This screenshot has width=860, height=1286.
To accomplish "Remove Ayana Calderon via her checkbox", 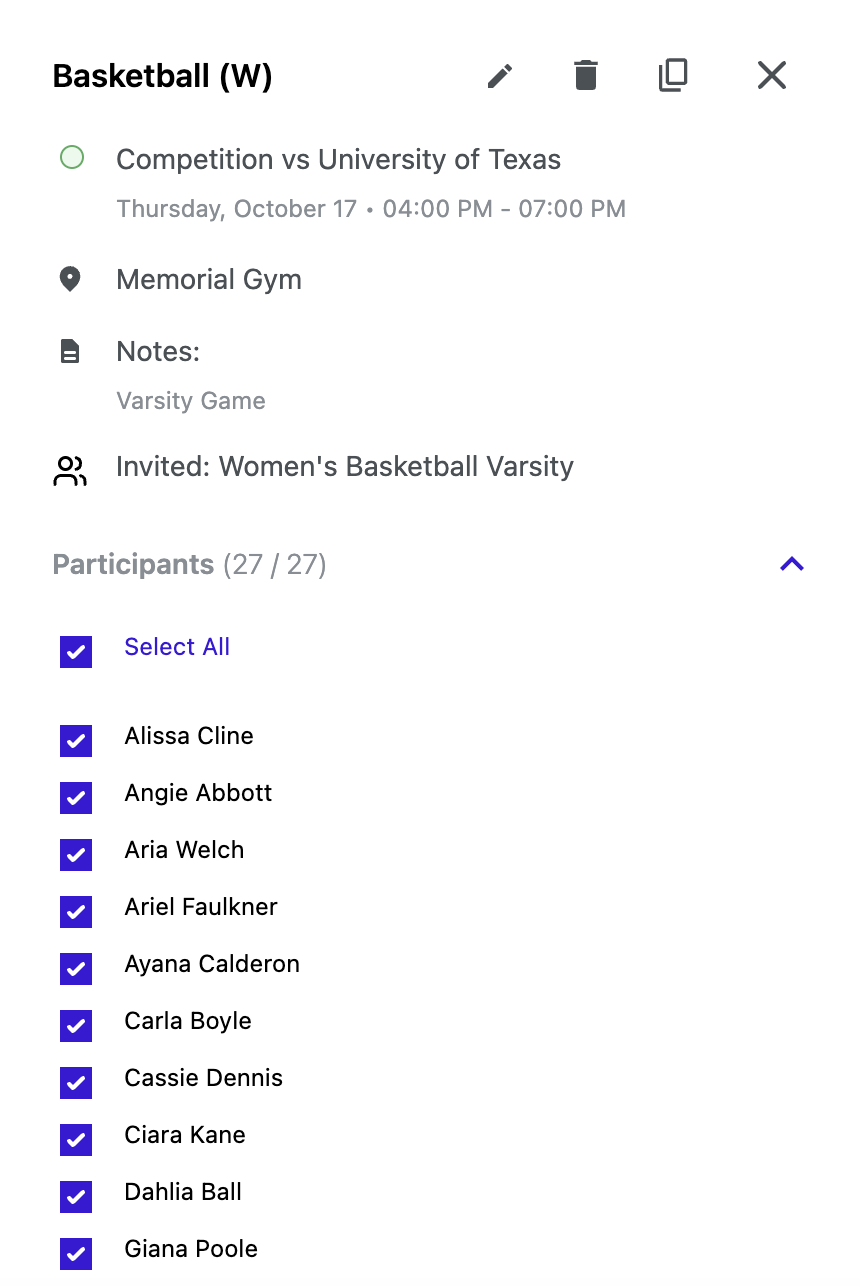I will point(76,969).
